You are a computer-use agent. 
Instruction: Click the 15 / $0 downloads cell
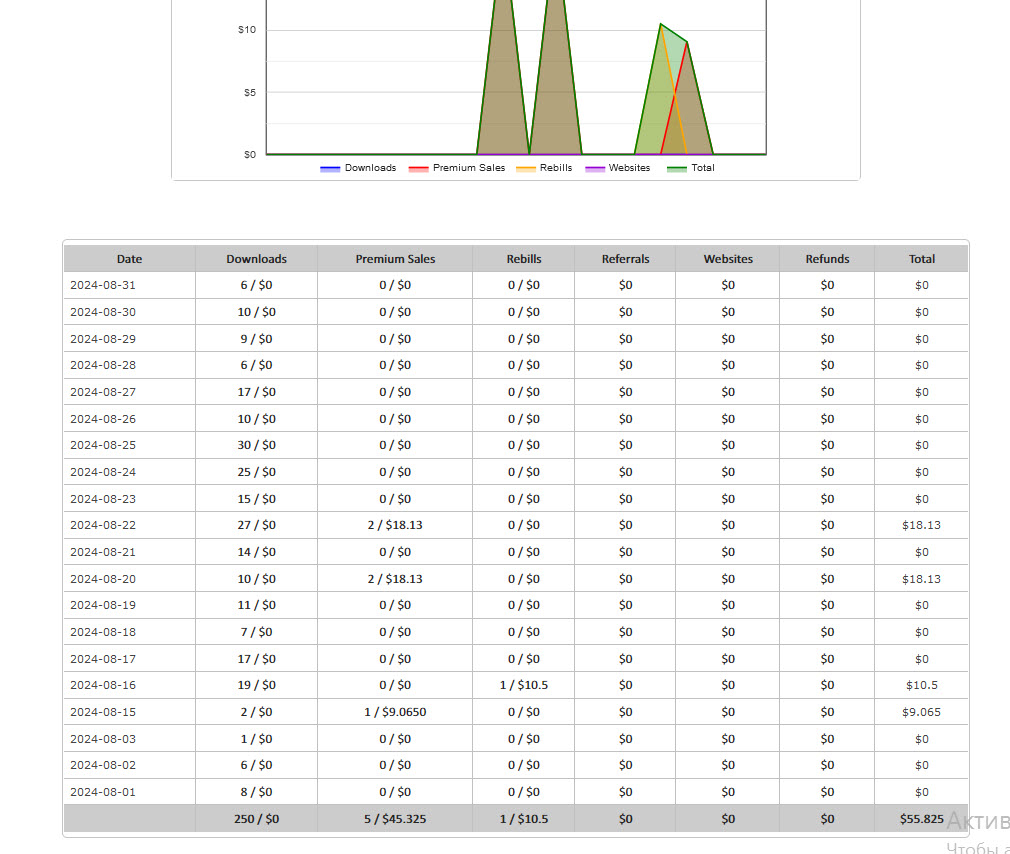pyautogui.click(x=256, y=499)
